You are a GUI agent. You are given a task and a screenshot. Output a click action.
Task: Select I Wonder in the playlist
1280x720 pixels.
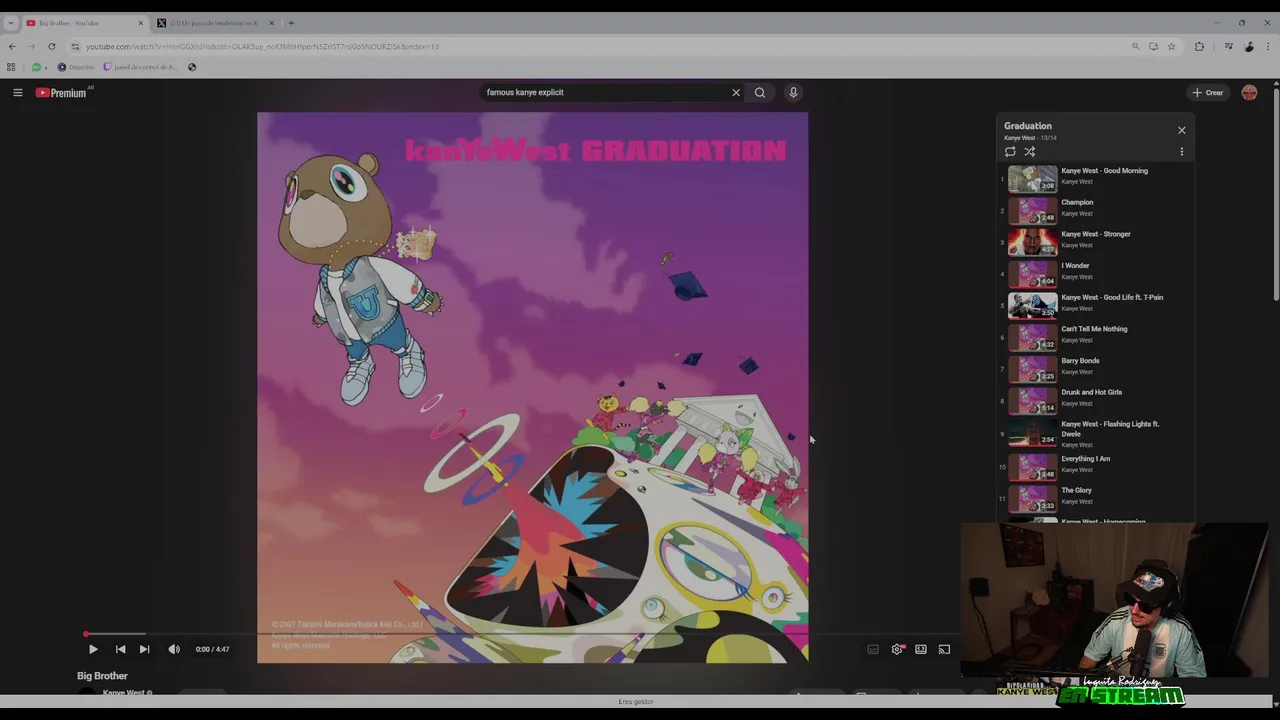[x=1096, y=273]
